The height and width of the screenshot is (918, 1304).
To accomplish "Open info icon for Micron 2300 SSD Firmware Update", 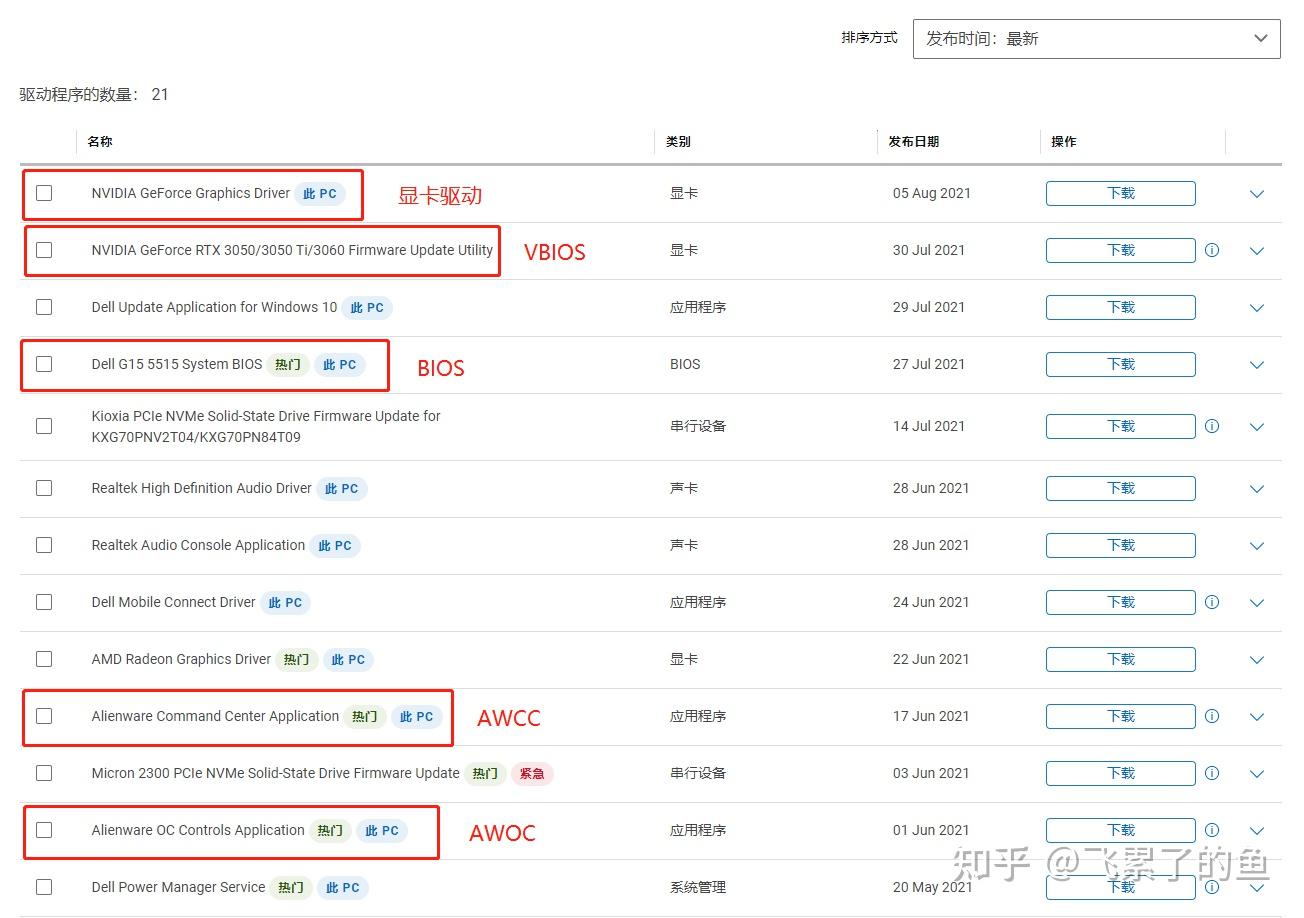I will pyautogui.click(x=1211, y=773).
